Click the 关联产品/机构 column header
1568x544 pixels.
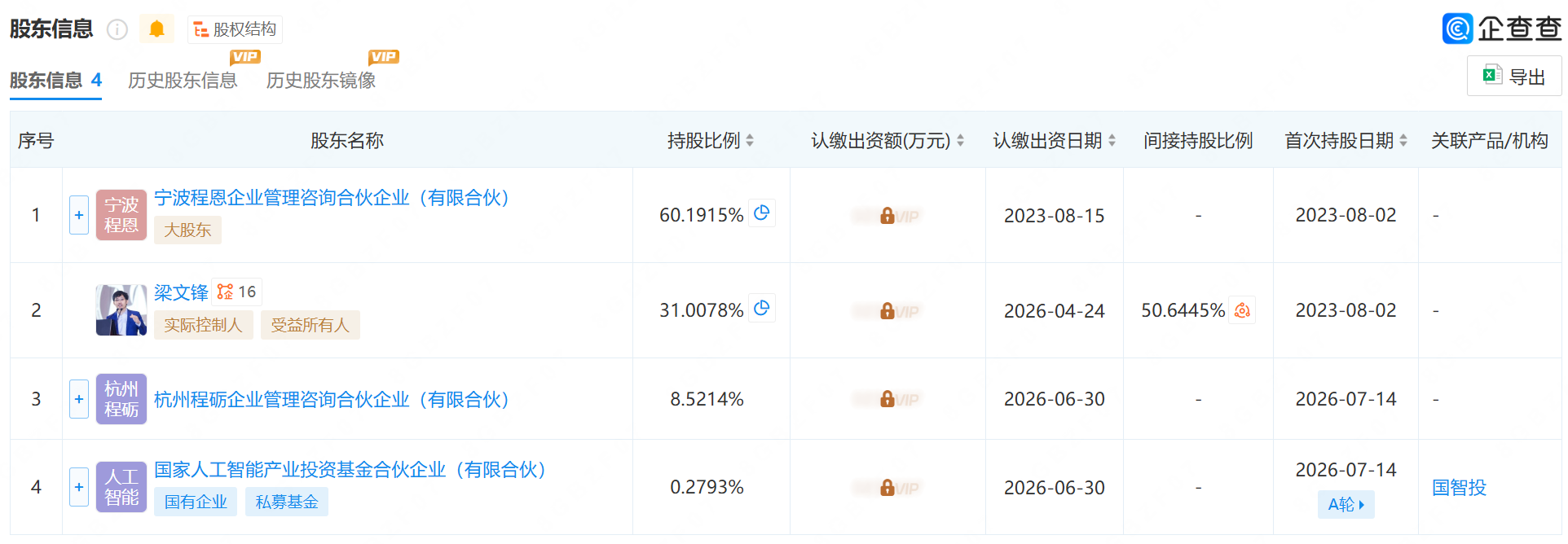click(x=1490, y=141)
